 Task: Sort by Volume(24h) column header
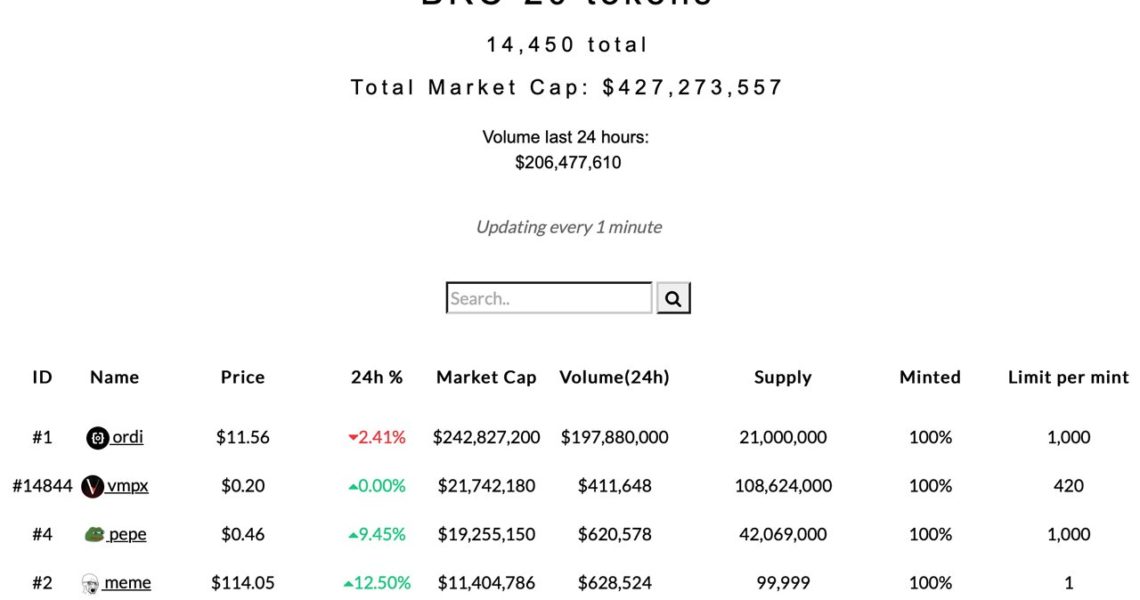[614, 377]
